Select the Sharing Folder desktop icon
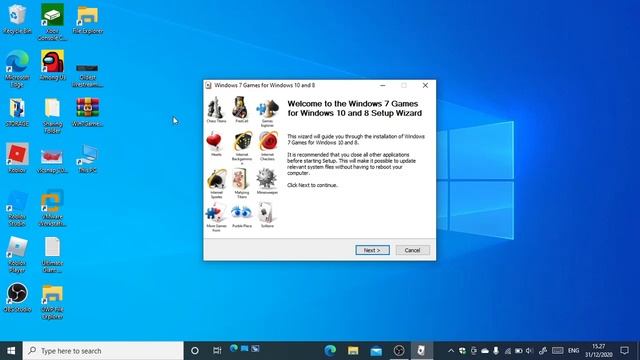Screen dimensions: 640x360 (52, 116)
